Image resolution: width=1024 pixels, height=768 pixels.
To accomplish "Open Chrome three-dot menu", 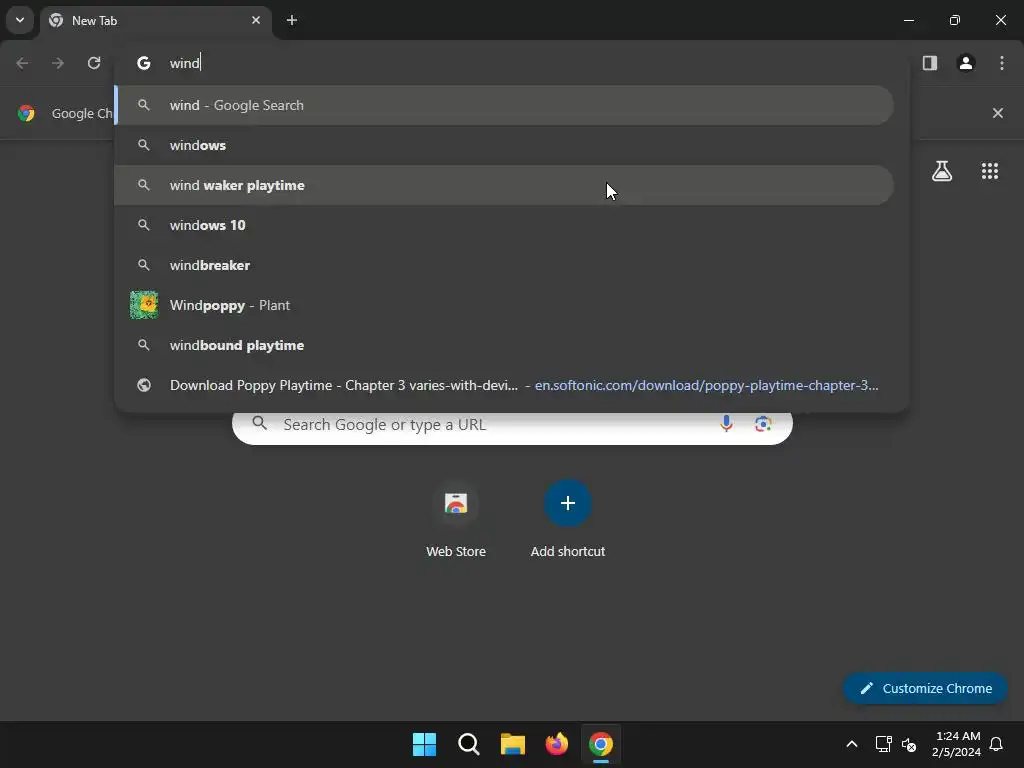I will point(1002,63).
